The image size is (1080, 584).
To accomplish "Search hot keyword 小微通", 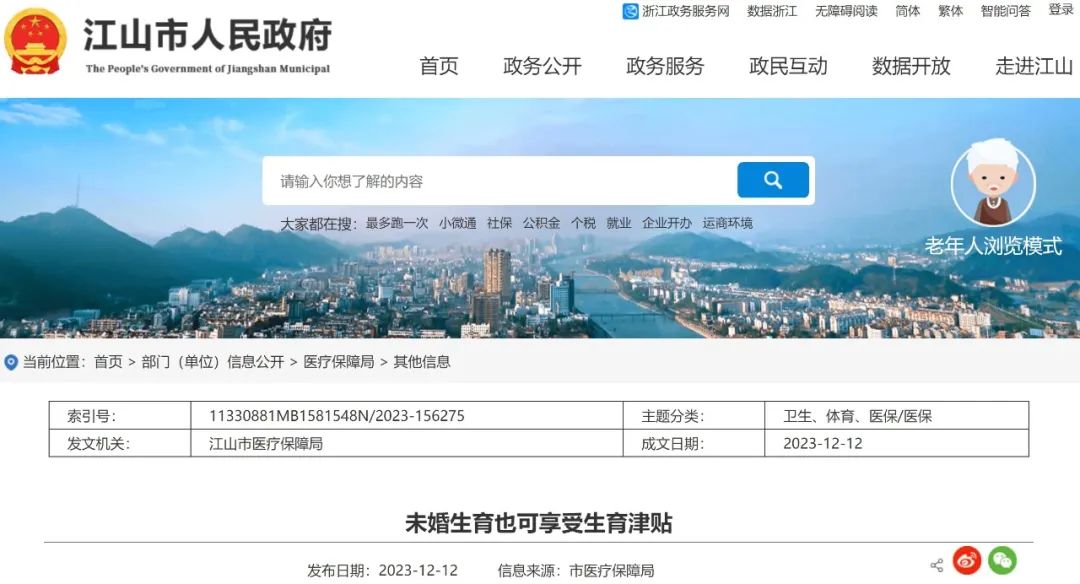I will (x=457, y=223).
